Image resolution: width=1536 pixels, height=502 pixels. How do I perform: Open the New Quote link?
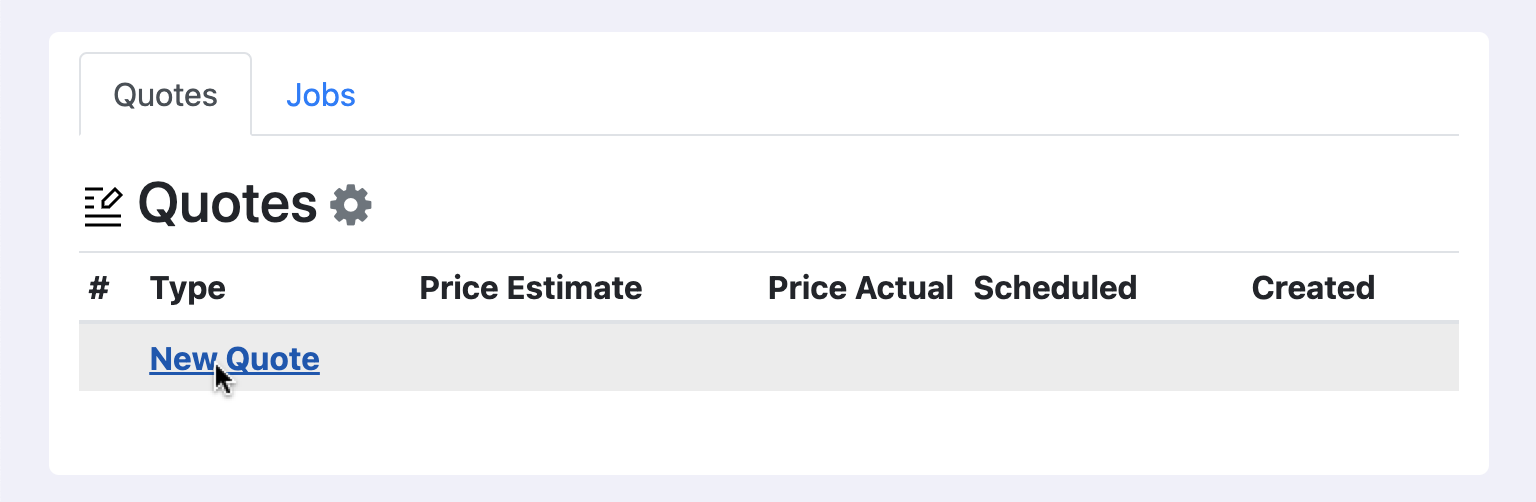point(234,358)
